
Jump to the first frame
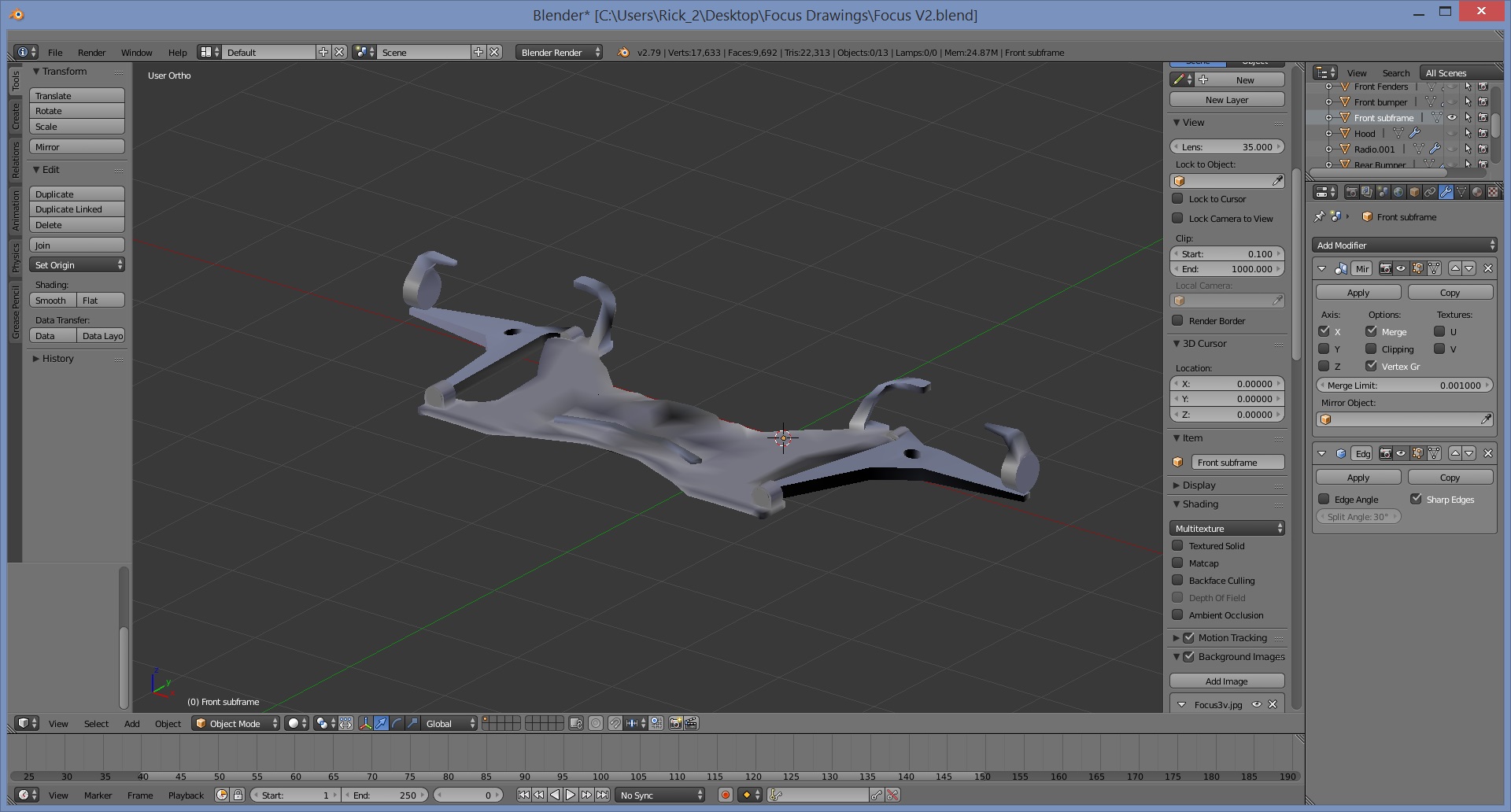tap(523, 795)
